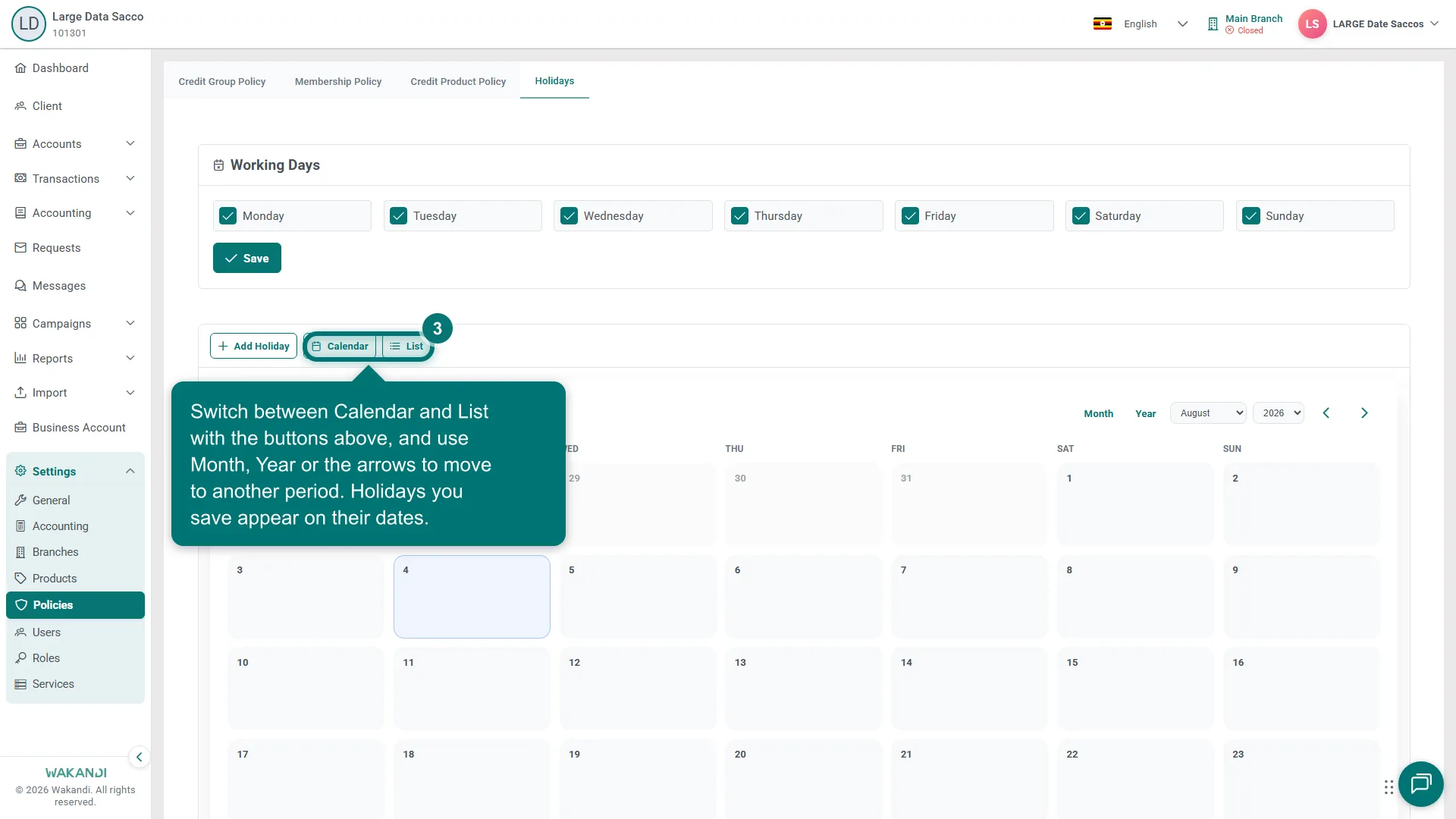
Task: Click the LS user avatar
Action: (x=1312, y=24)
